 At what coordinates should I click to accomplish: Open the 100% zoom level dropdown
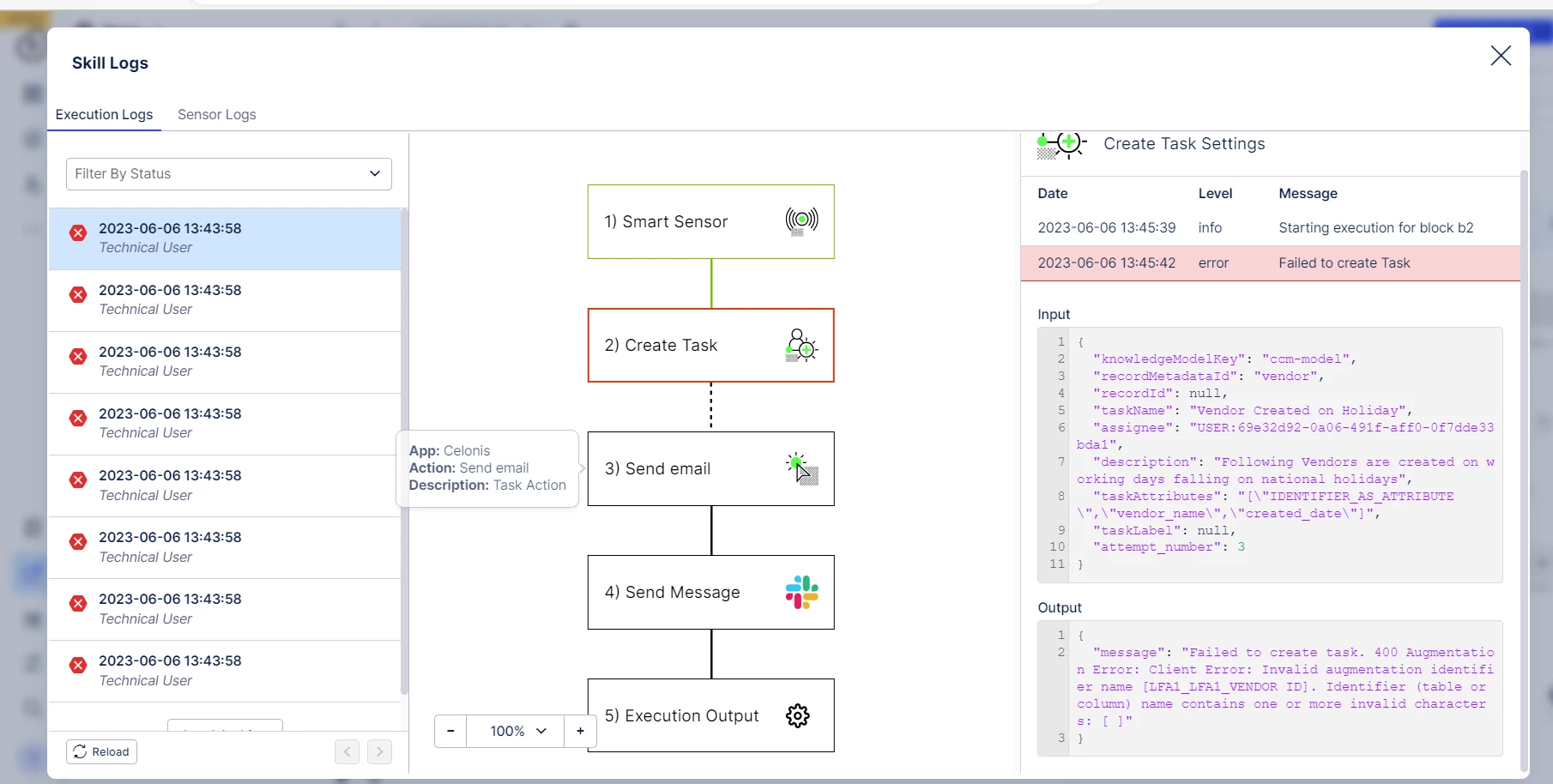click(516, 731)
